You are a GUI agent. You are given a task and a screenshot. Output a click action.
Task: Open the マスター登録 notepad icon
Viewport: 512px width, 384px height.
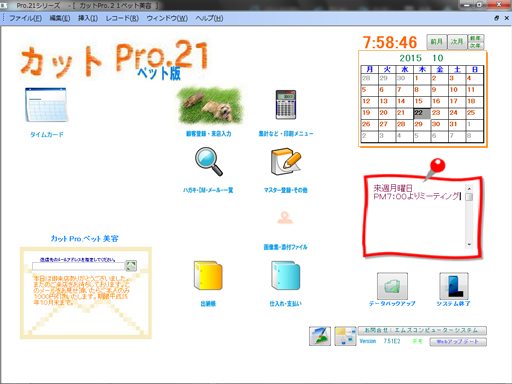(x=286, y=162)
